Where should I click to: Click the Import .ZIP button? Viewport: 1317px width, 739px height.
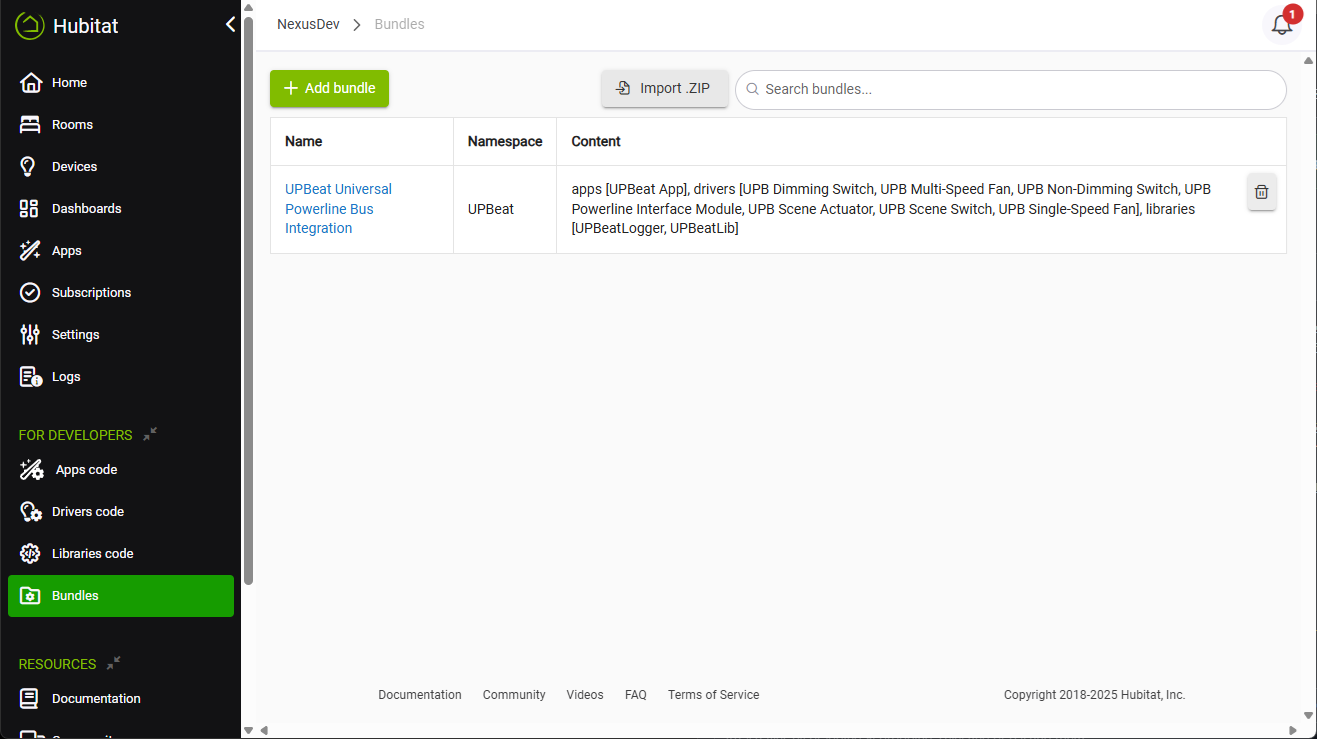[664, 88]
